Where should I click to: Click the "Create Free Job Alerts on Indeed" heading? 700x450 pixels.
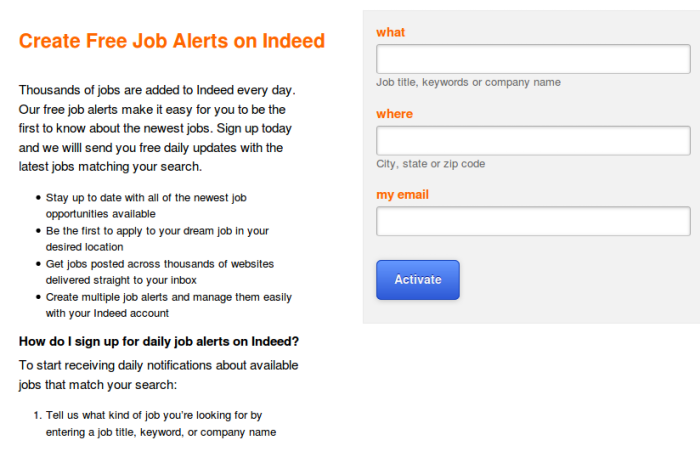172,41
